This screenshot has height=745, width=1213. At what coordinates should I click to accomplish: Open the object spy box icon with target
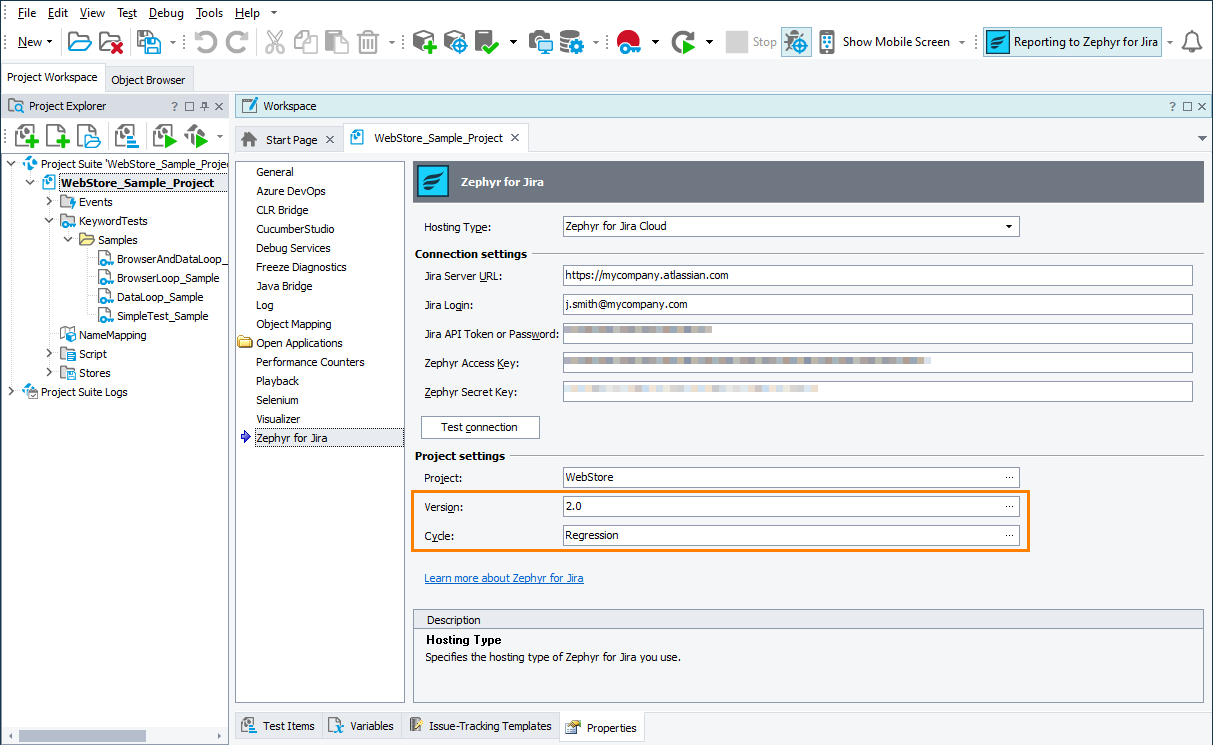click(456, 42)
